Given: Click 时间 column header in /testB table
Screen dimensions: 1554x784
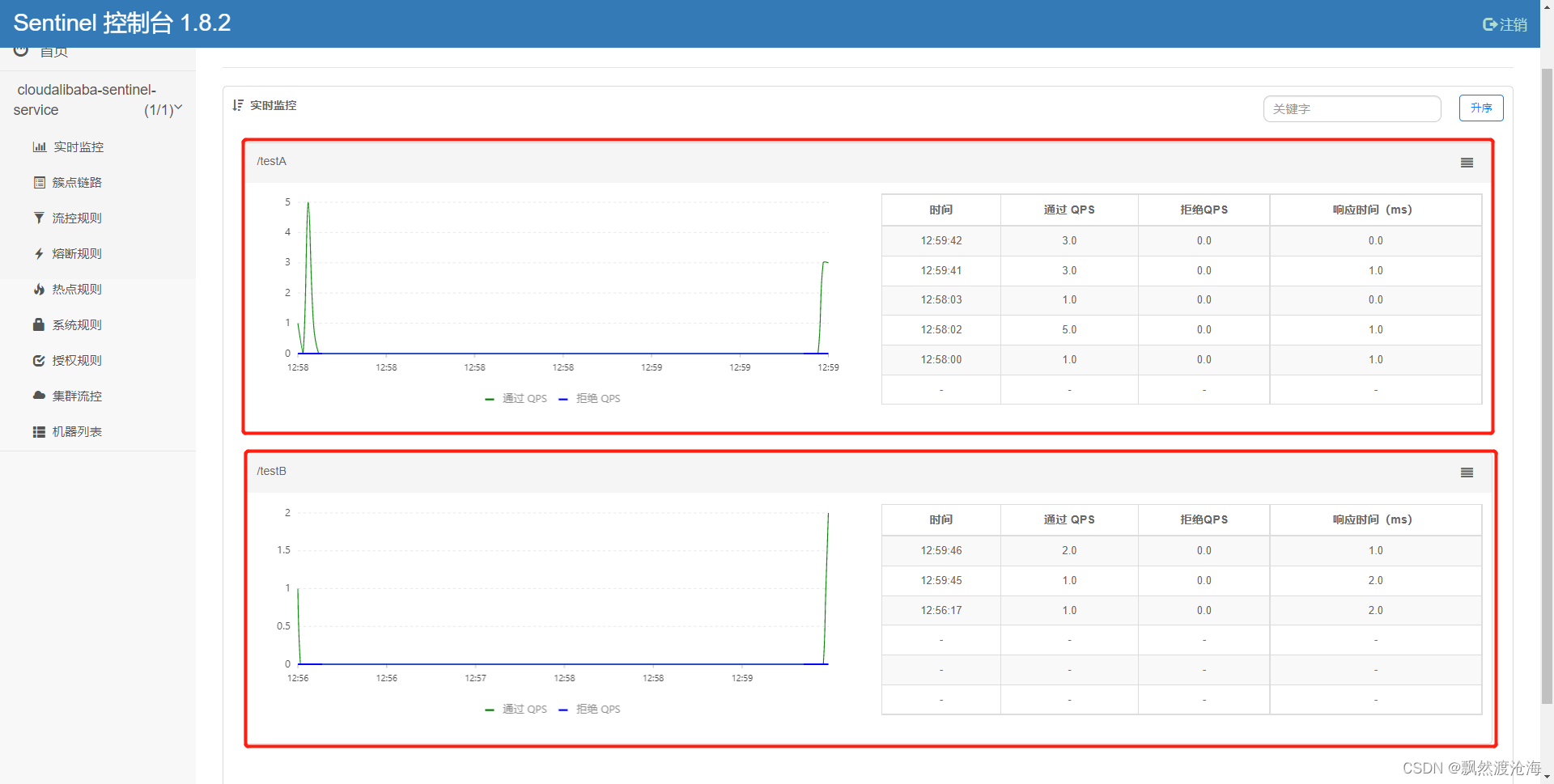Looking at the screenshot, I should pyautogui.click(x=941, y=519).
